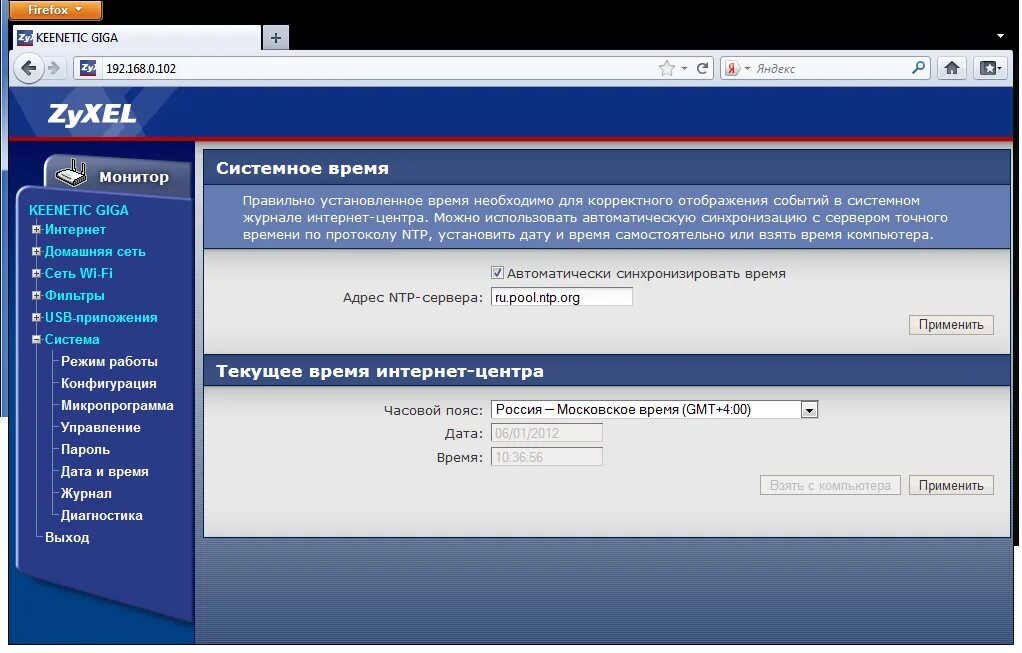Viewport: 1022px width, 653px height.
Task: Open the Сеть Wi-Fi section link
Action: tap(79, 274)
